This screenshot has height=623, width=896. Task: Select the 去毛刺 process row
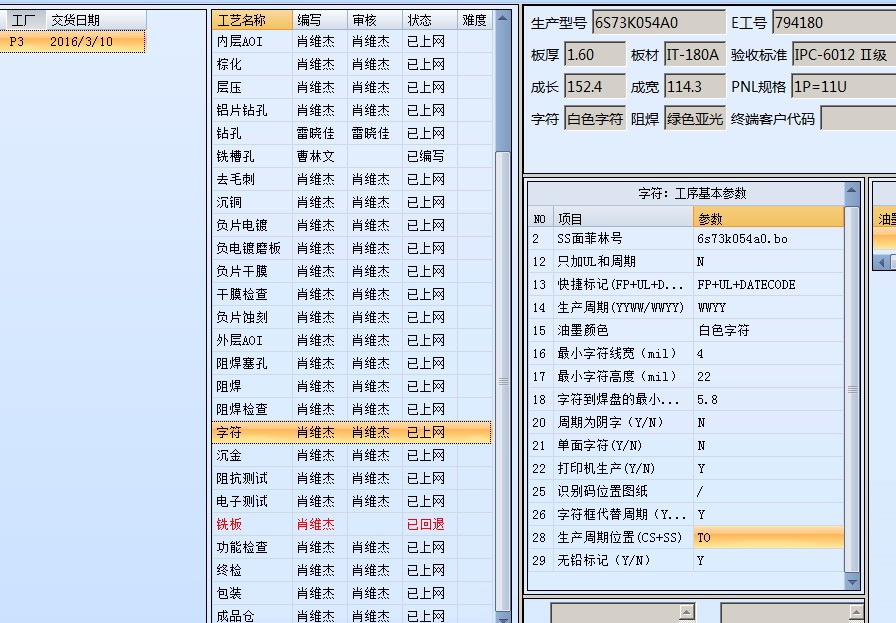pyautogui.click(x=351, y=179)
